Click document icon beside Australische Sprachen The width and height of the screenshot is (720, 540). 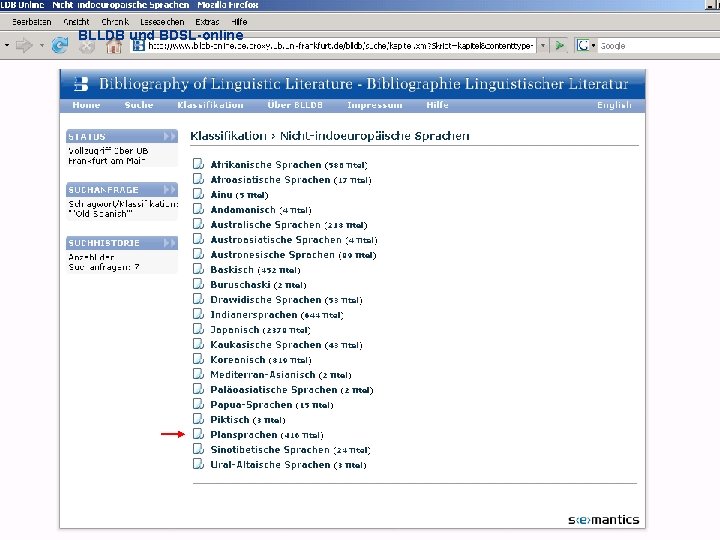tap(198, 224)
